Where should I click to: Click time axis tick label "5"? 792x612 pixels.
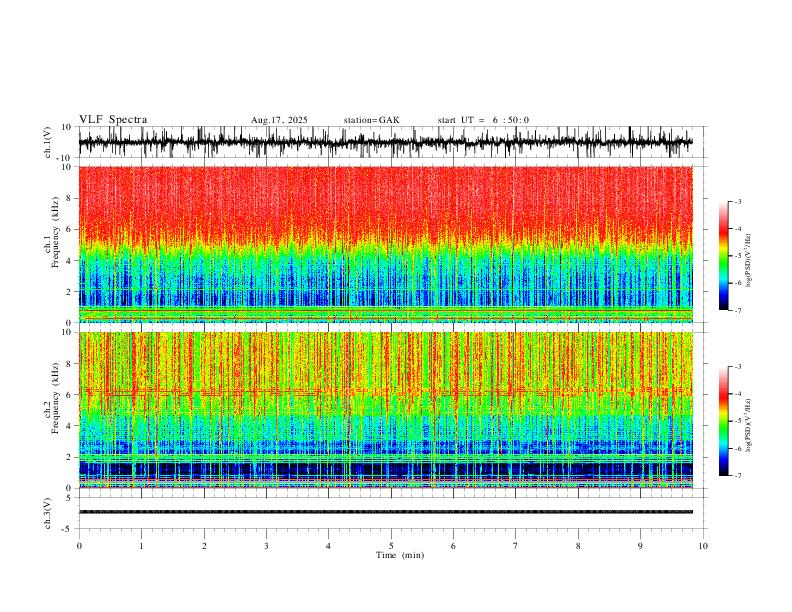pyautogui.click(x=391, y=546)
